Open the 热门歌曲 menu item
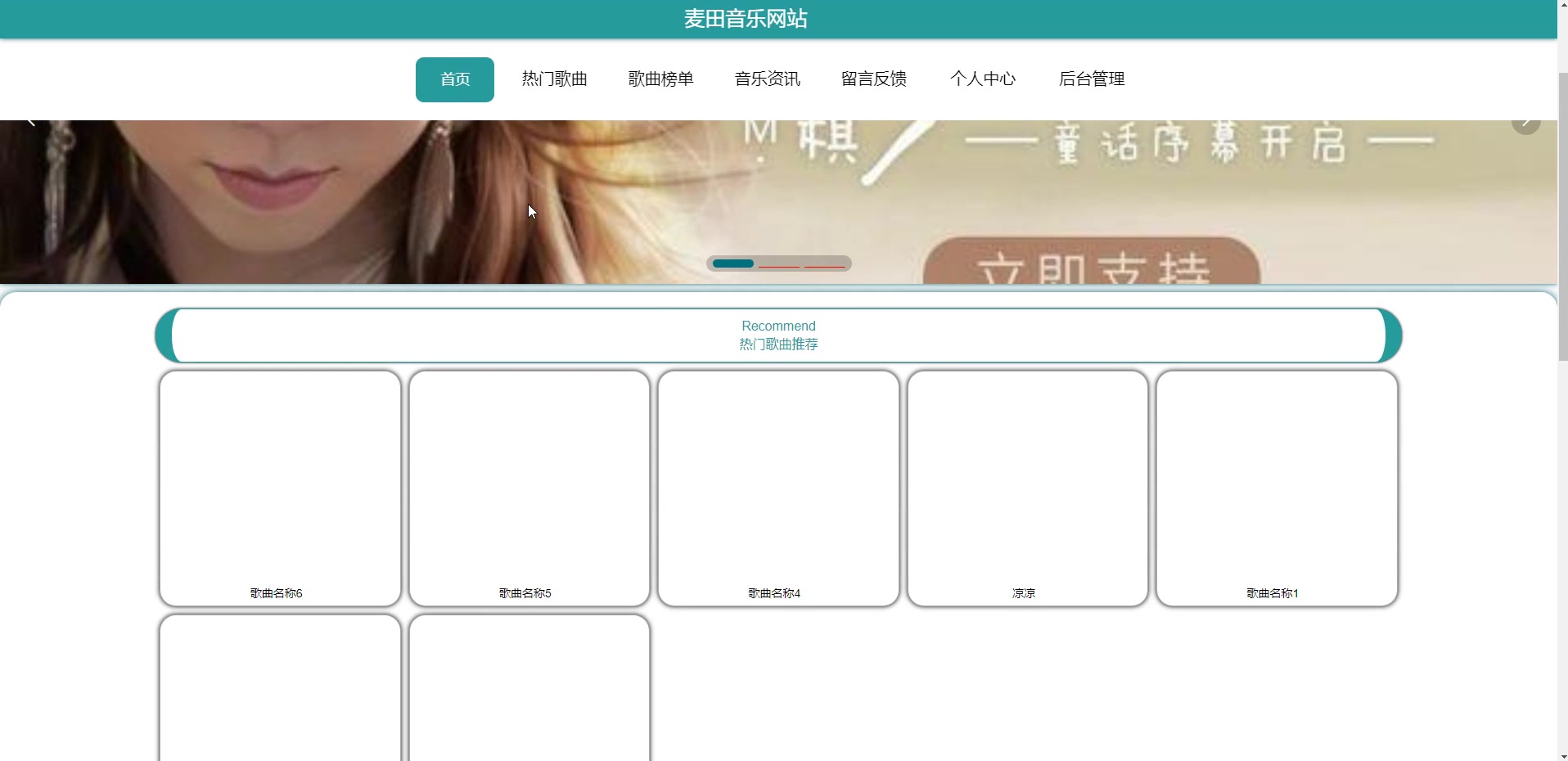The image size is (1568, 761). pyautogui.click(x=555, y=79)
